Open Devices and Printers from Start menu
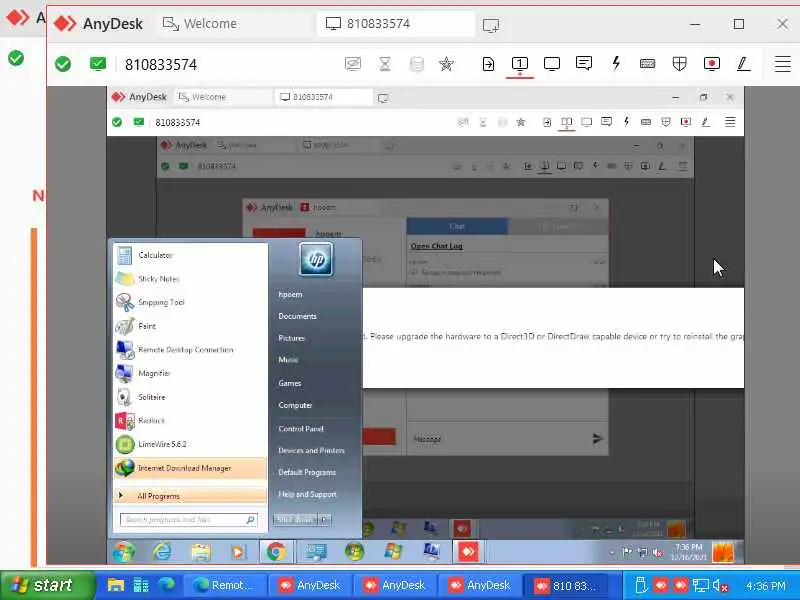This screenshot has height=600, width=800. tap(311, 451)
